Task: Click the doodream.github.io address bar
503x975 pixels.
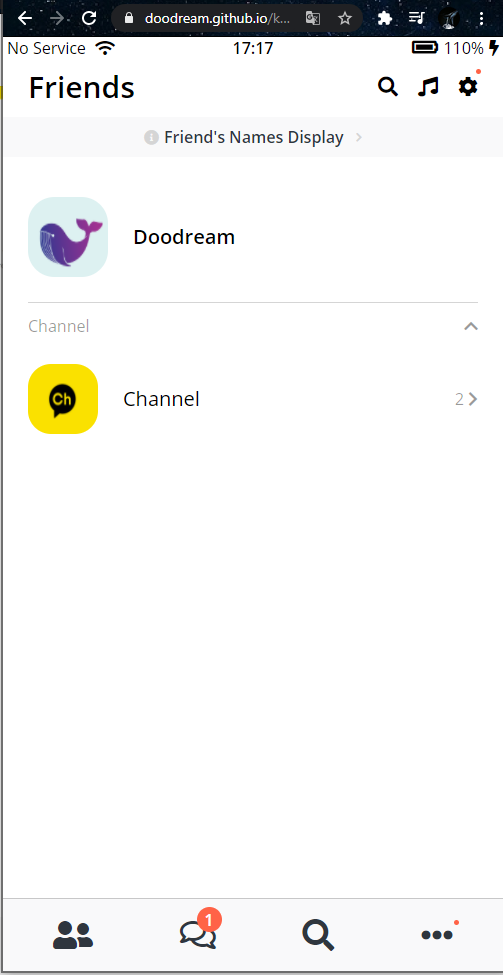Action: [x=236, y=18]
